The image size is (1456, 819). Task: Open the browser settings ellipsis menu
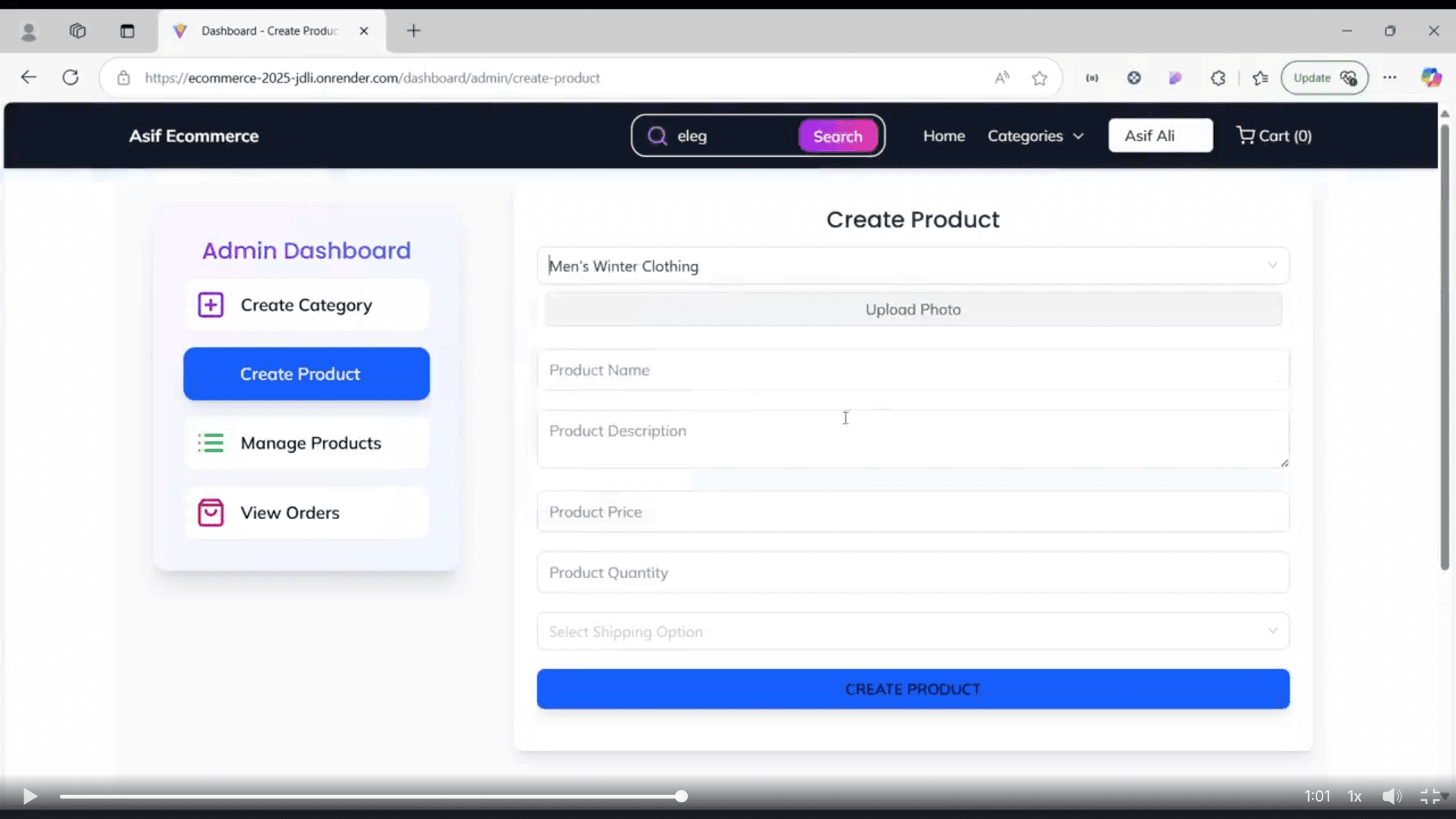point(1389,77)
